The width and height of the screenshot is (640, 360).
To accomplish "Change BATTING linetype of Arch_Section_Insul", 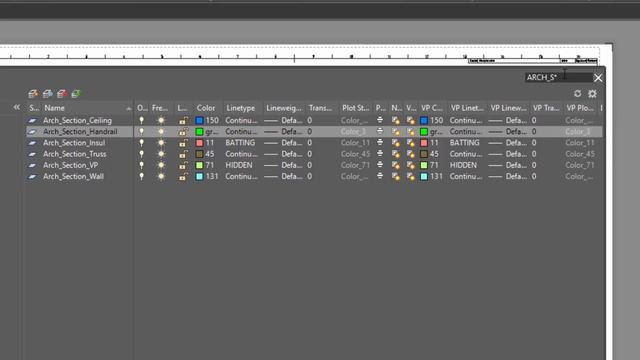I will click(240, 143).
